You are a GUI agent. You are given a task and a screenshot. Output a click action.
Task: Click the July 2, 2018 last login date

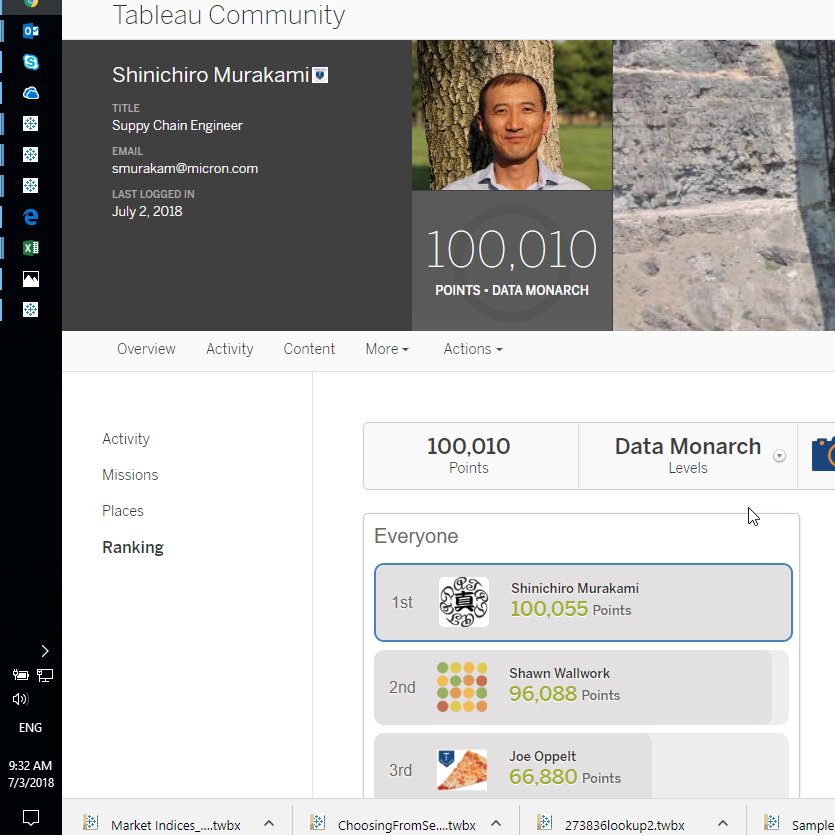[147, 211]
